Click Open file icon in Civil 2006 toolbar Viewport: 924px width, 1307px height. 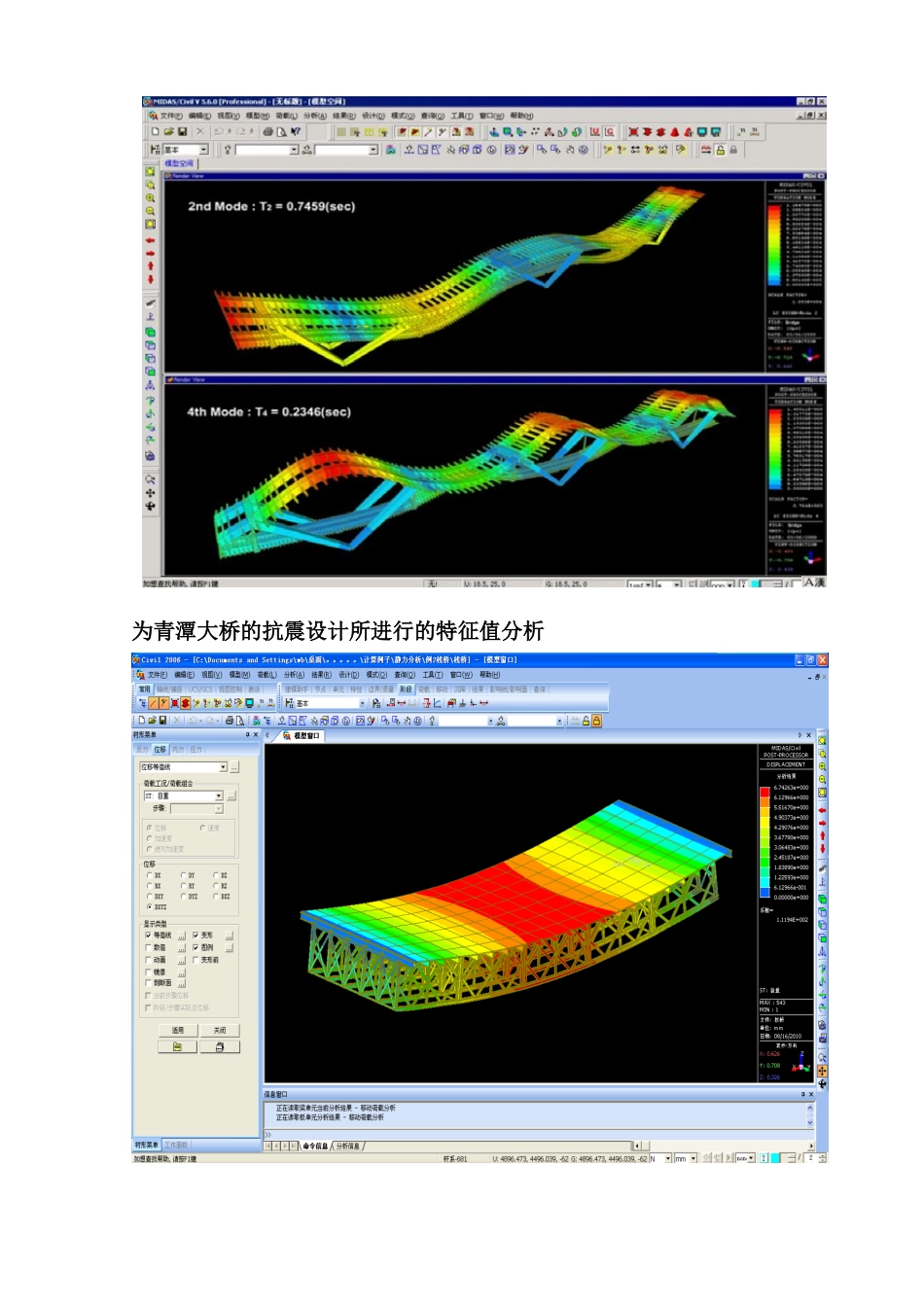pos(152,721)
